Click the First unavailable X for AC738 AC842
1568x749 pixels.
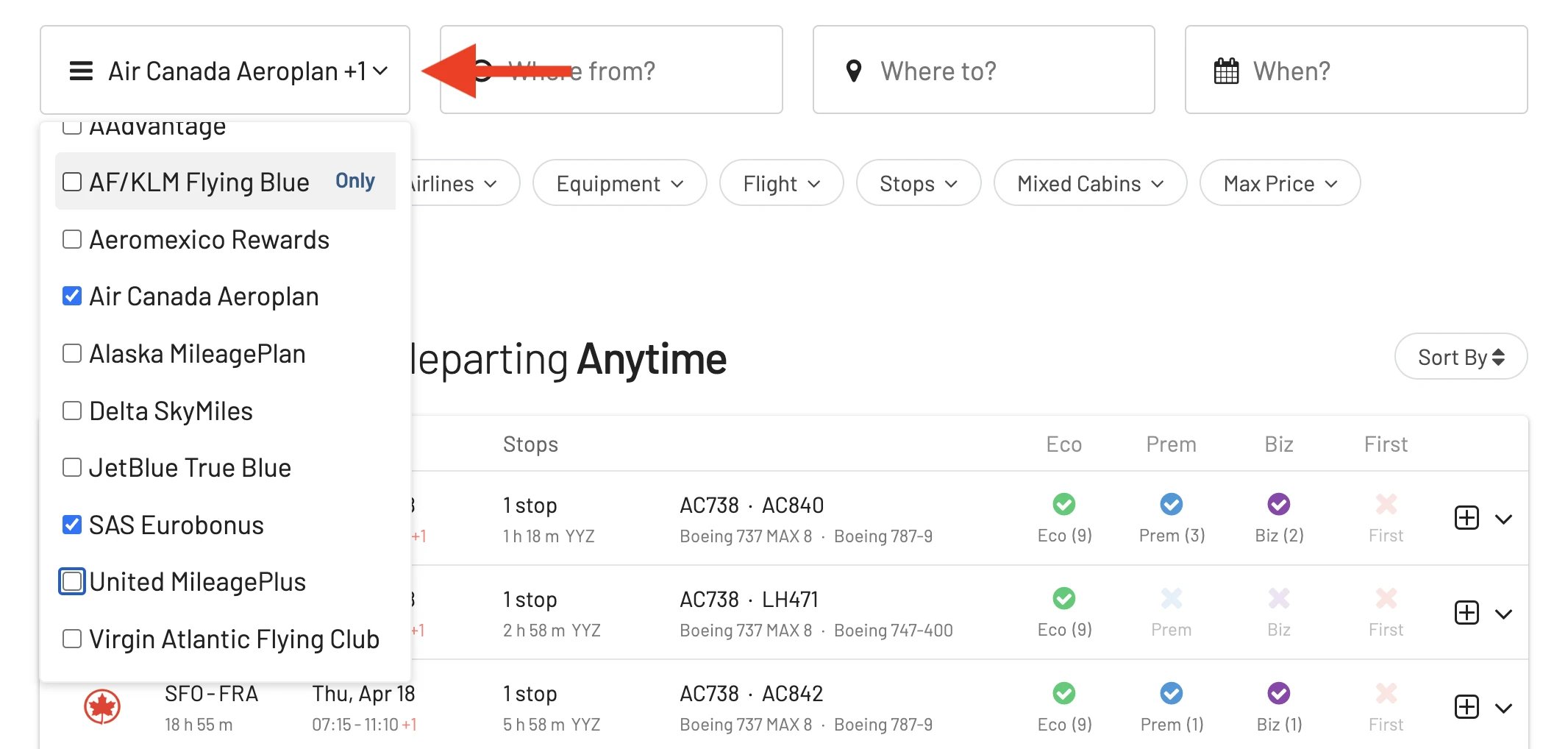1386,693
